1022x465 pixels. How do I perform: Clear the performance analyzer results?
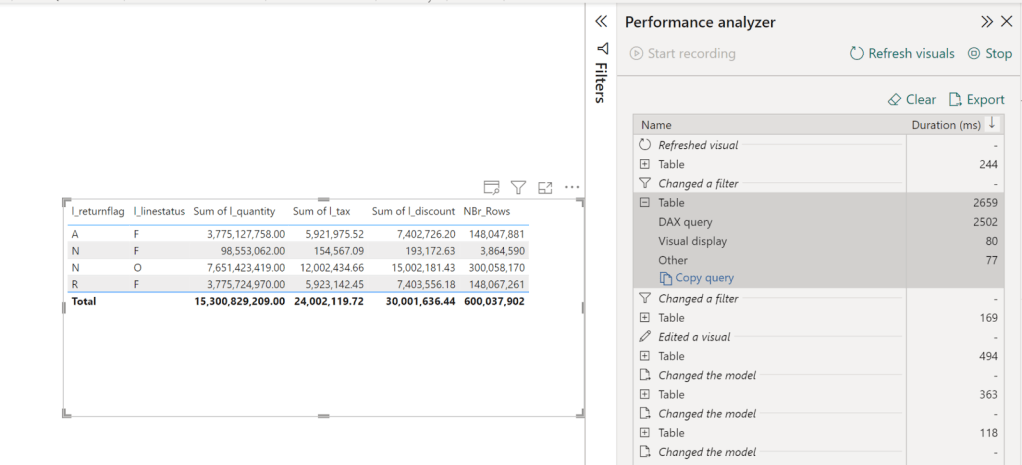click(911, 99)
